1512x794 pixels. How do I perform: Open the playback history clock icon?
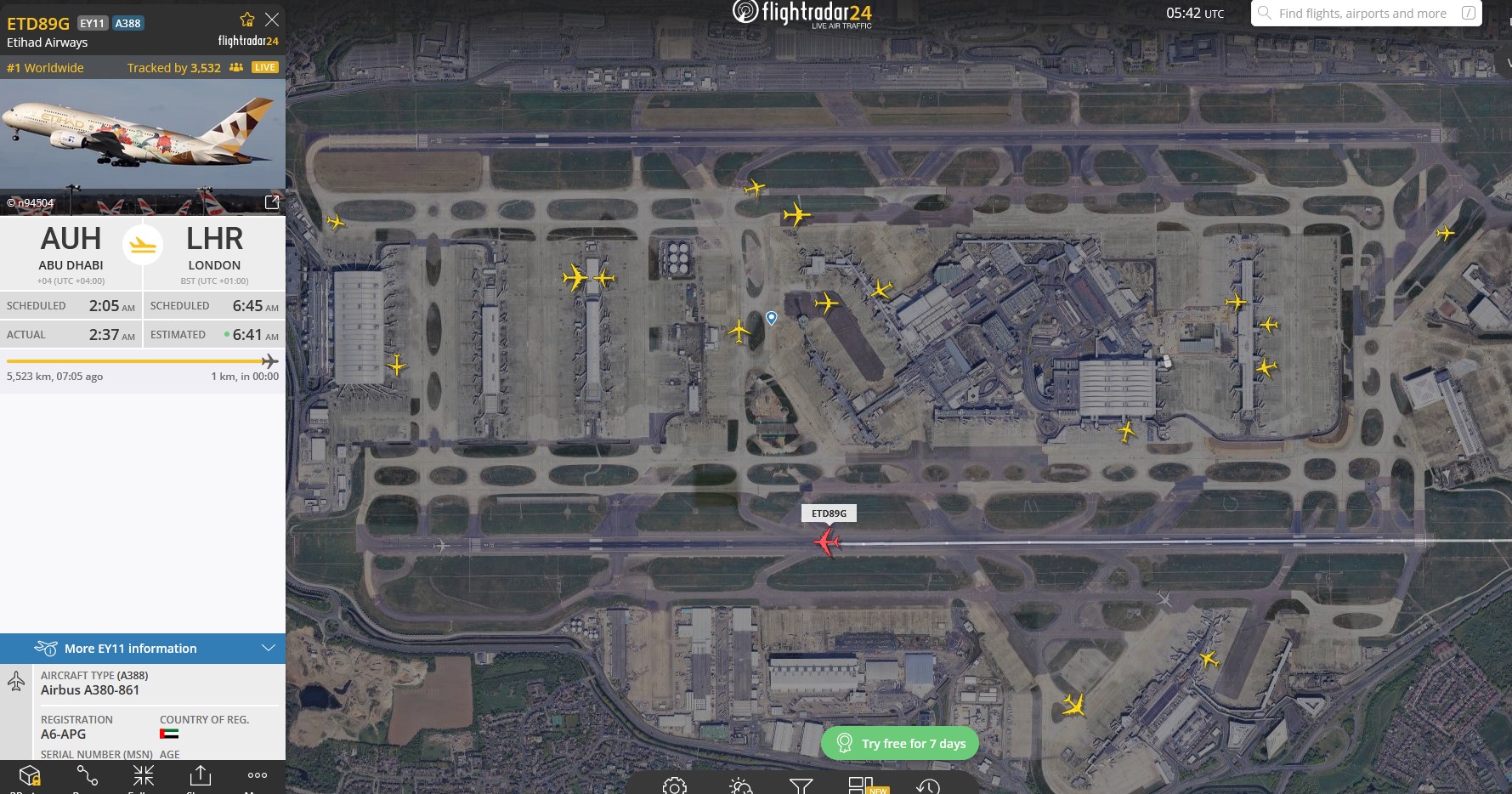click(928, 786)
